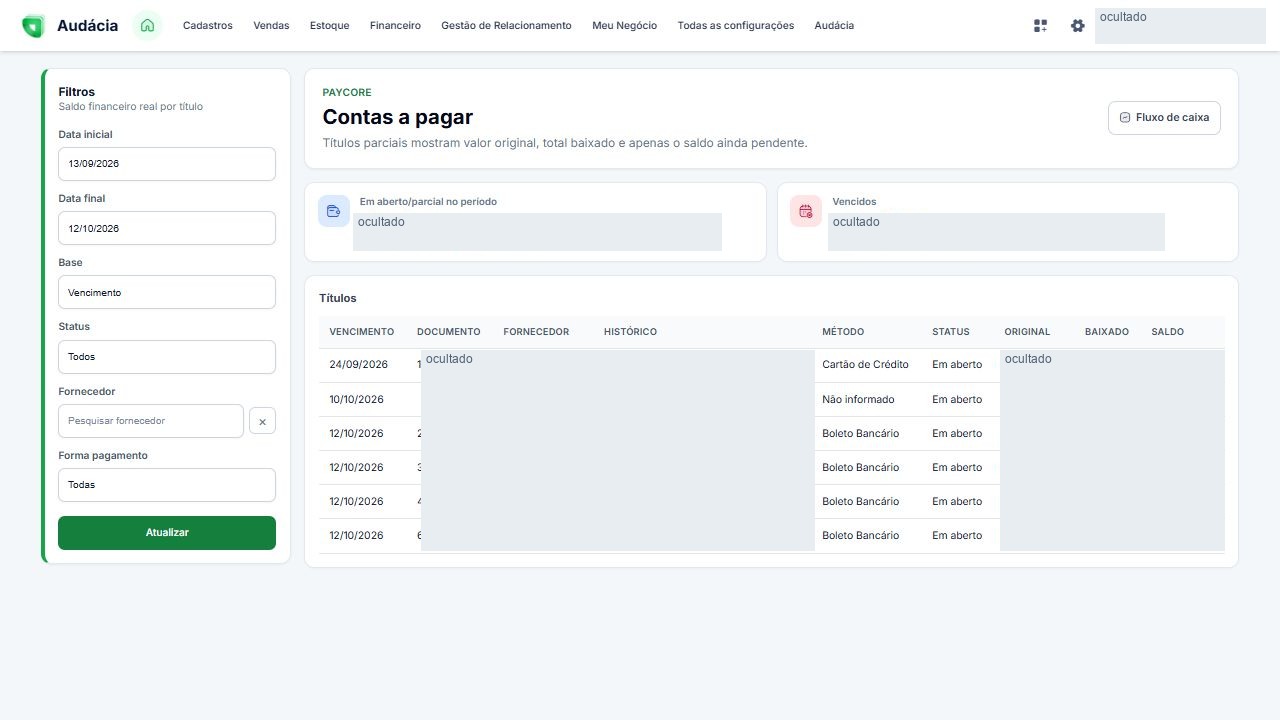Click the Histórico column header
The width and height of the screenshot is (1280, 720).
click(x=630, y=332)
